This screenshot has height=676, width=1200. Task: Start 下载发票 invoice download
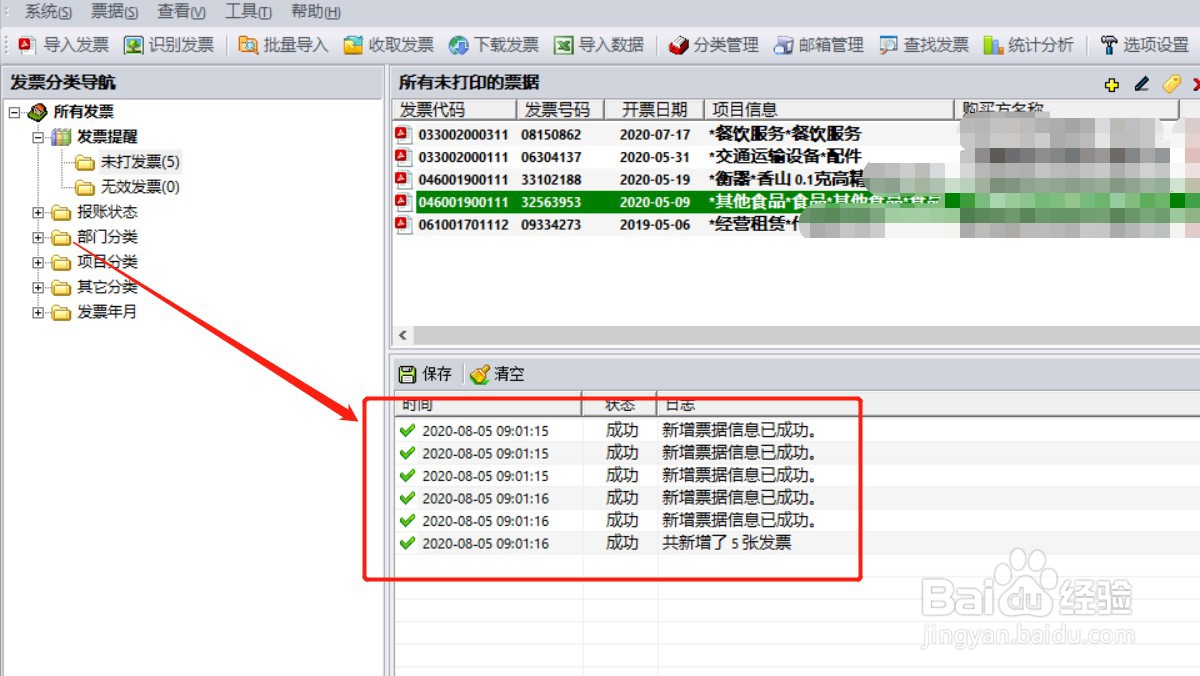tap(500, 44)
